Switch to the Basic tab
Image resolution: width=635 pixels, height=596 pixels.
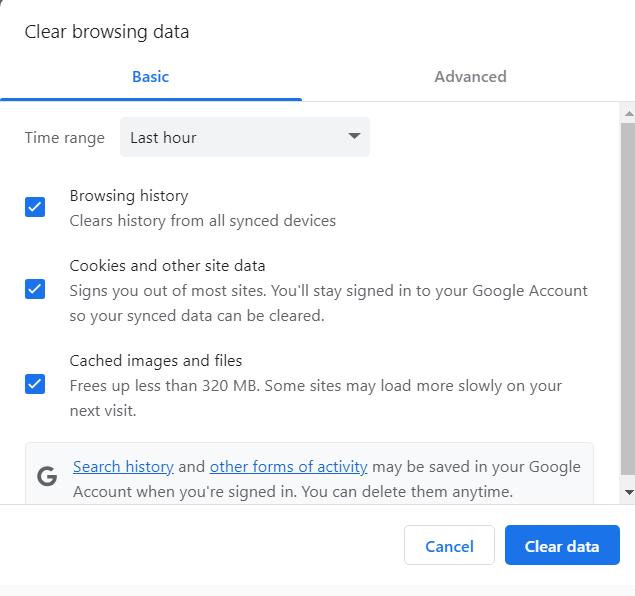(x=150, y=77)
